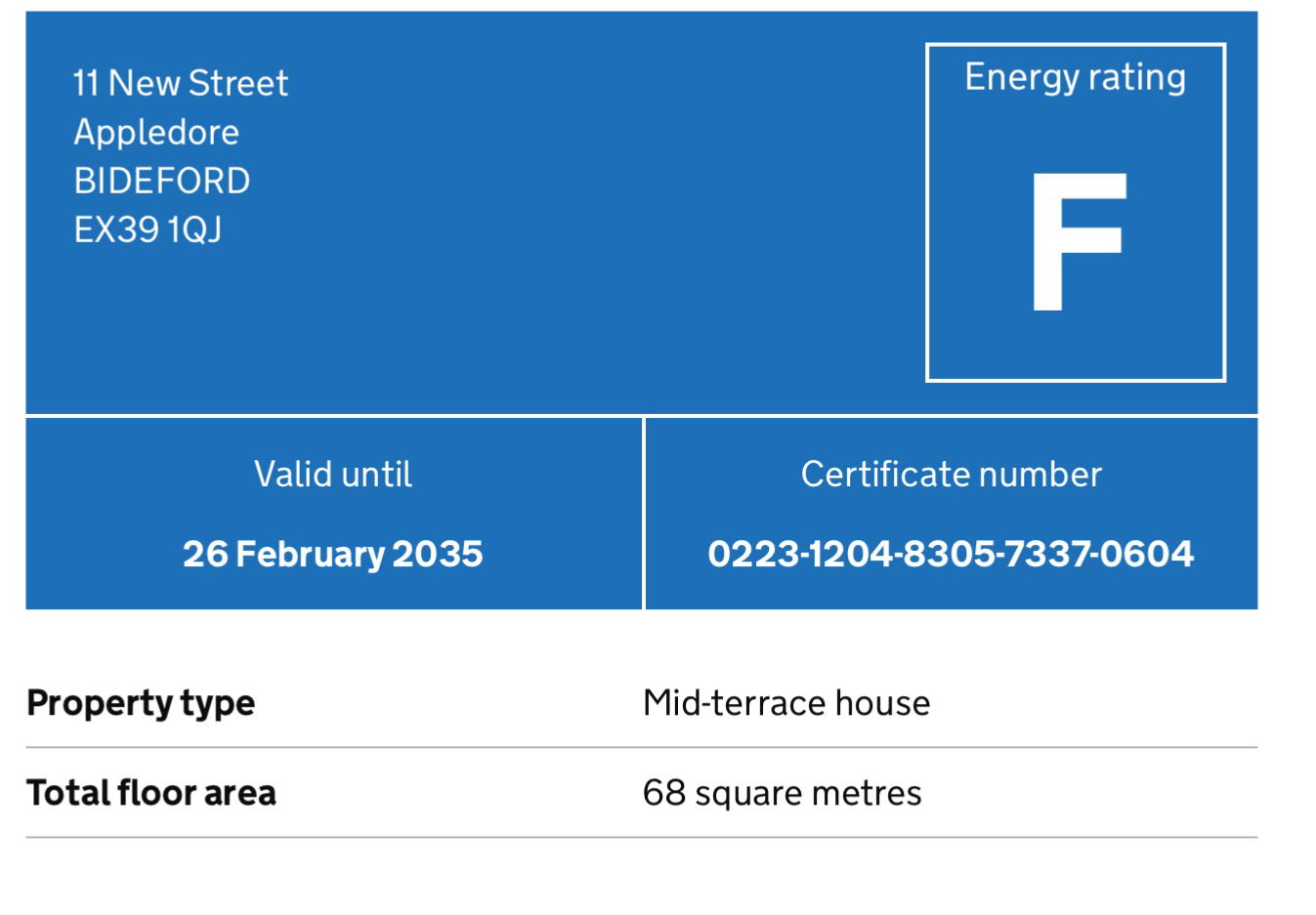Click the divider line below Total floor area
Viewport: 1316px width, 915px height.
tap(641, 837)
